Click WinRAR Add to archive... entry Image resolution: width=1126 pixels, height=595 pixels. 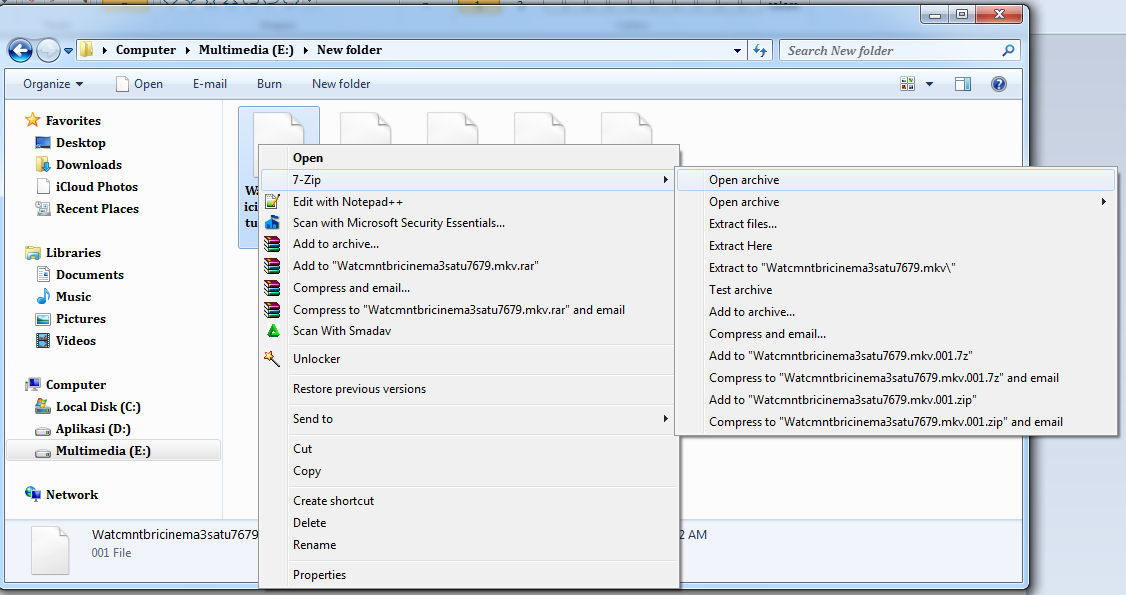468,244
